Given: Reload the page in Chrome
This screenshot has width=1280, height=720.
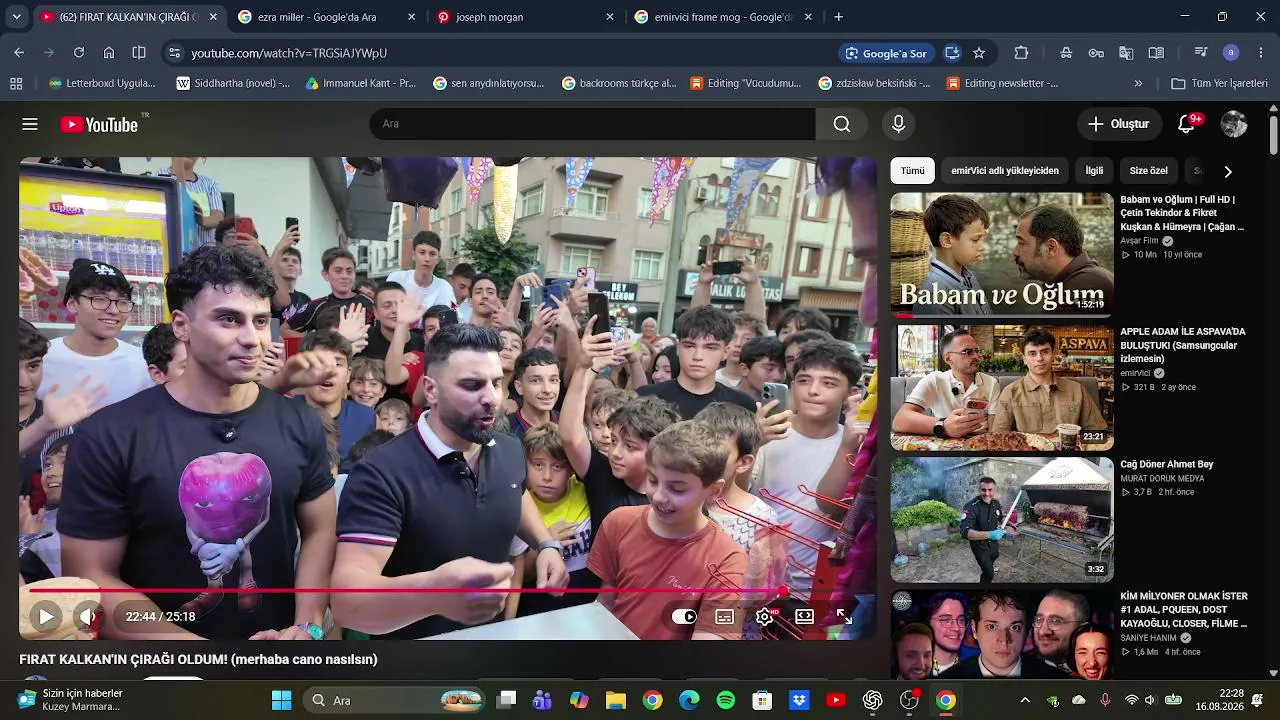Looking at the screenshot, I should click(x=79, y=53).
